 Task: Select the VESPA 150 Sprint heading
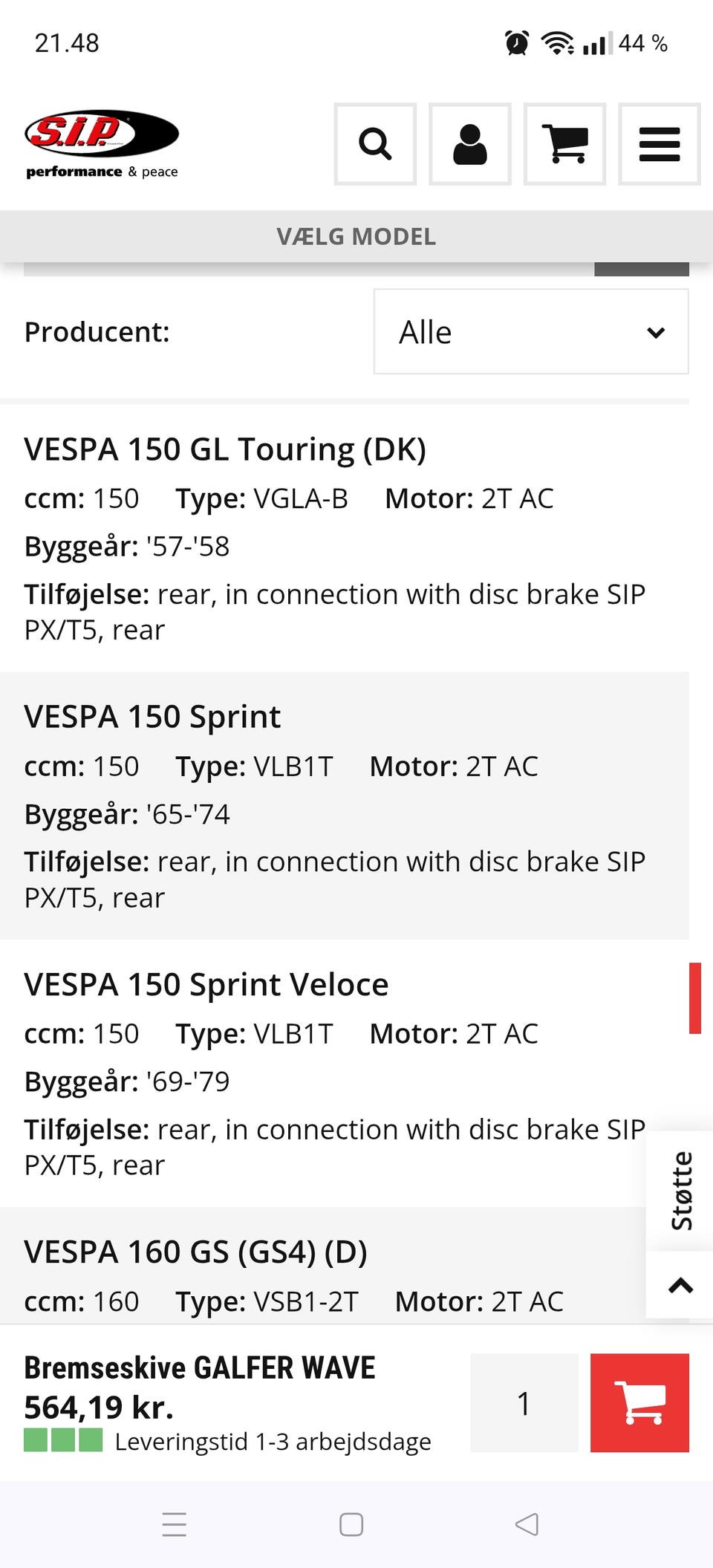152,717
